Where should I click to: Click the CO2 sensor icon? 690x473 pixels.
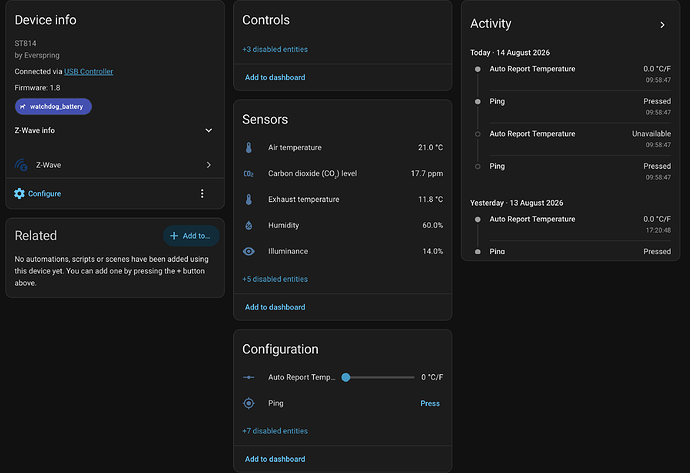pos(249,174)
